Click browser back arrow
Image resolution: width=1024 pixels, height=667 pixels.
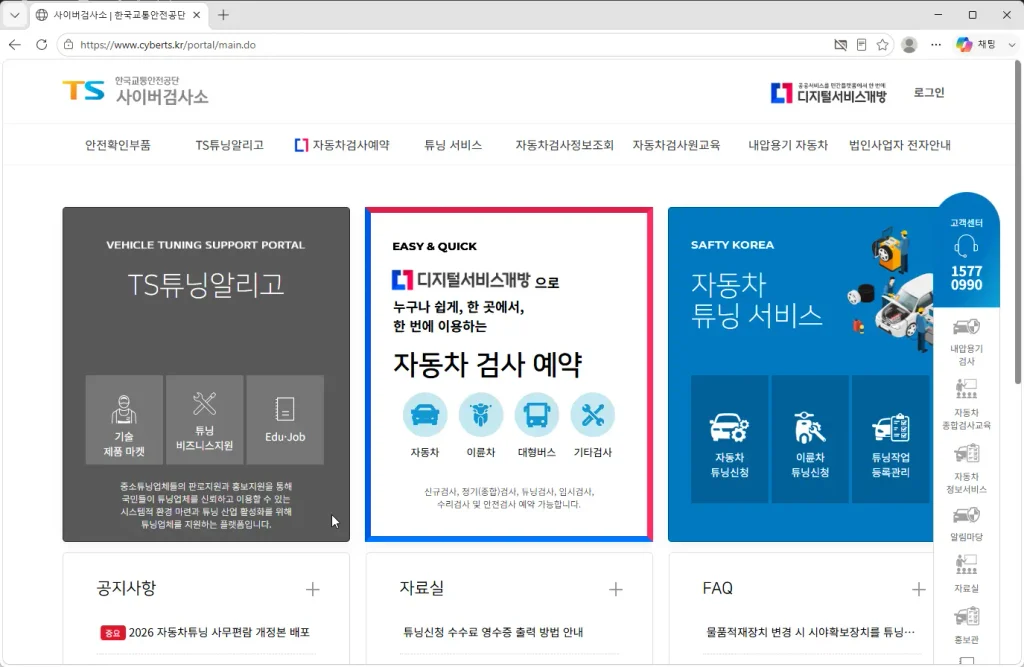click(14, 44)
